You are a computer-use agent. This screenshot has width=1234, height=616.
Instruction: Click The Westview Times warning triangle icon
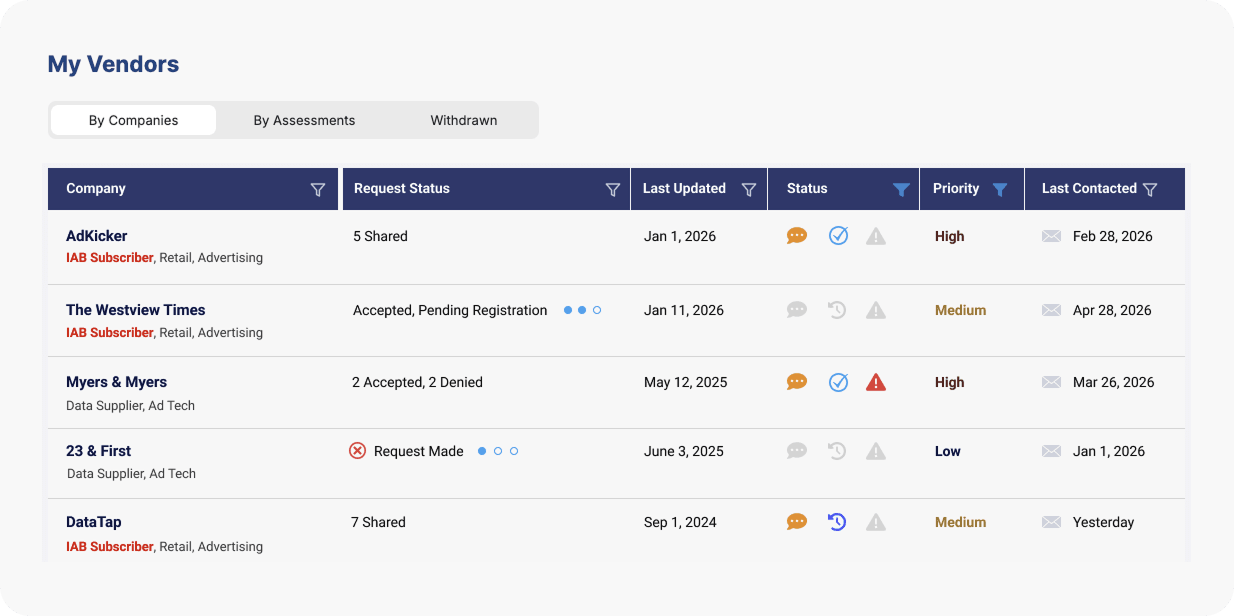tap(876, 311)
